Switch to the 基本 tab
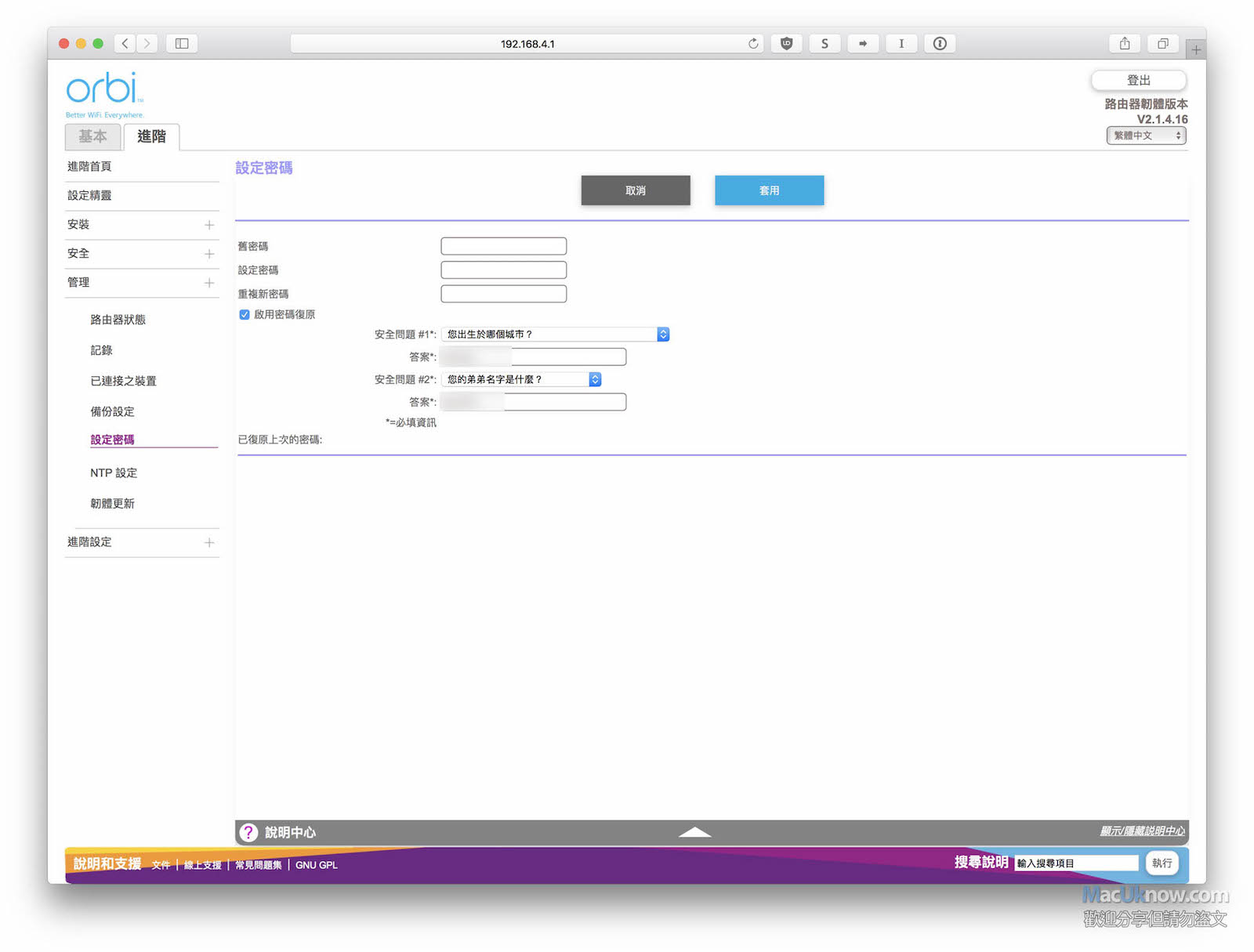Screen dimensions: 1254x952 [x=92, y=136]
